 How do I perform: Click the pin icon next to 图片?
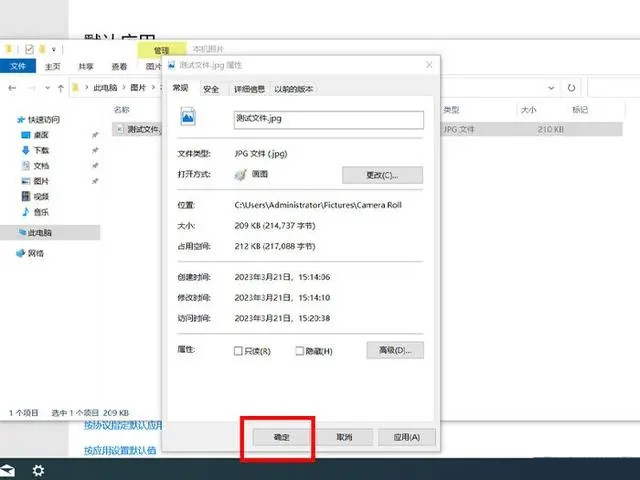[x=95, y=181]
